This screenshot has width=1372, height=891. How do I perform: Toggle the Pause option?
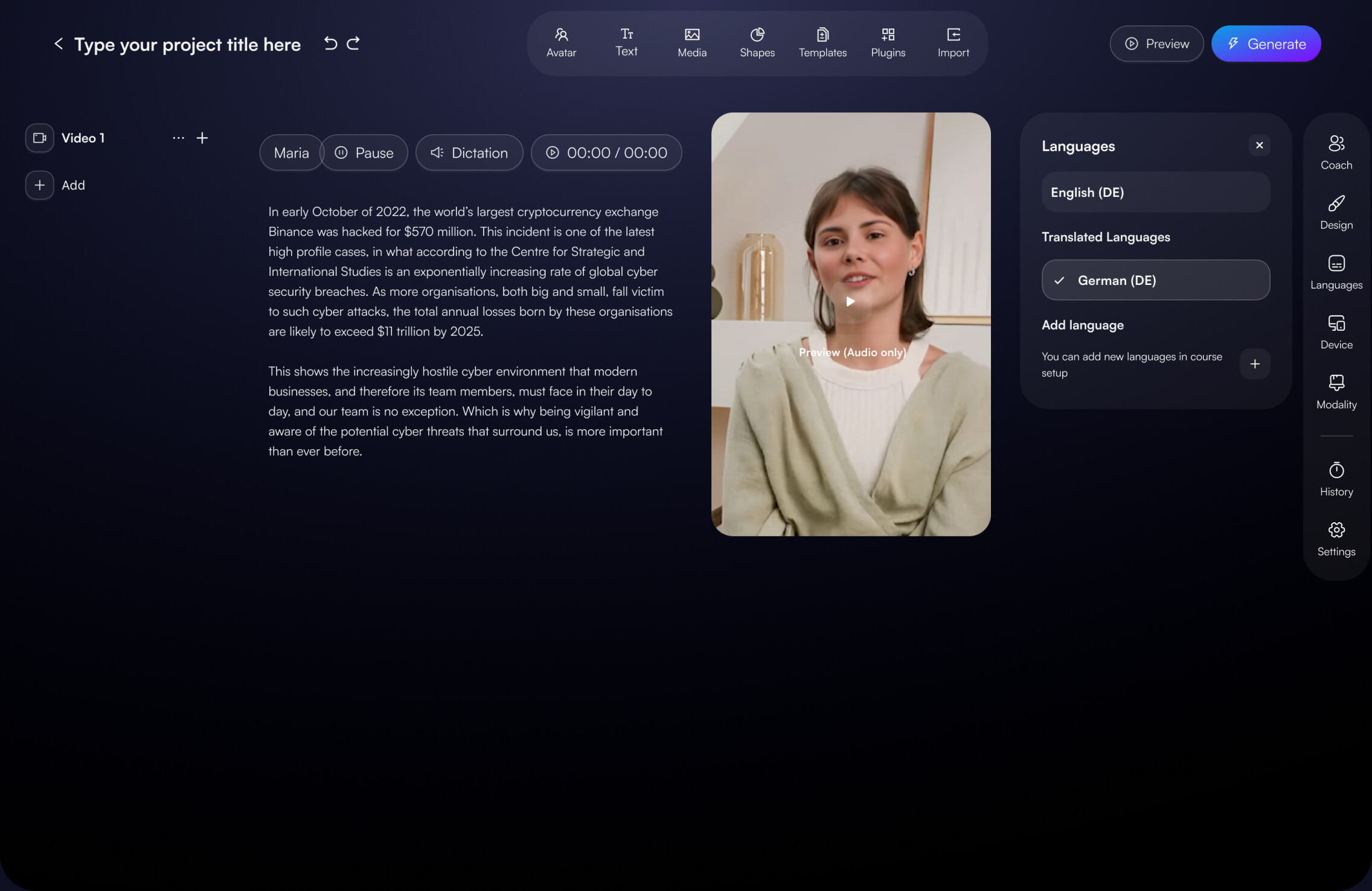364,153
